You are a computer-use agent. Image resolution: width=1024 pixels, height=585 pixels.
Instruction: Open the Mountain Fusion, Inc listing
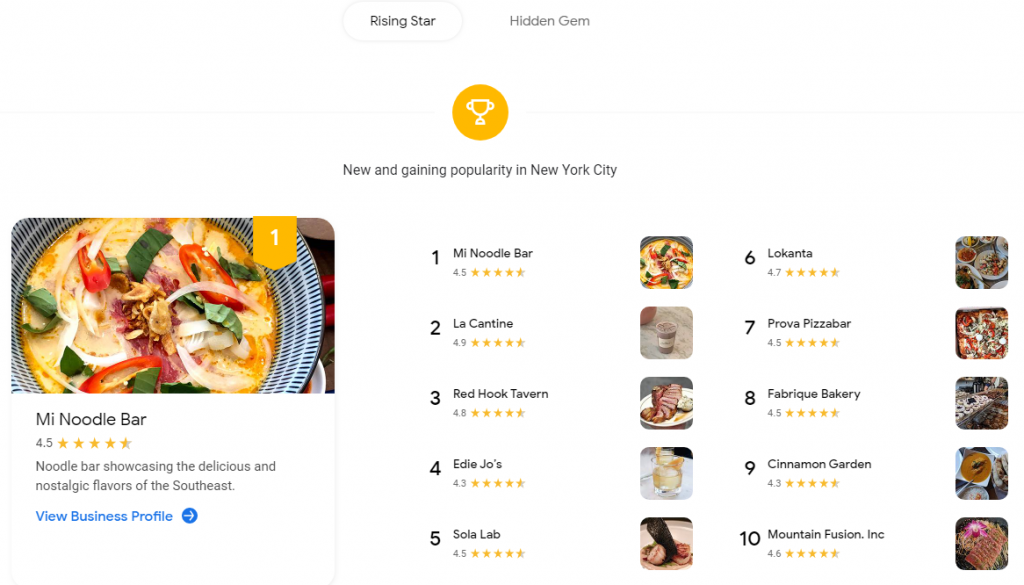826,534
